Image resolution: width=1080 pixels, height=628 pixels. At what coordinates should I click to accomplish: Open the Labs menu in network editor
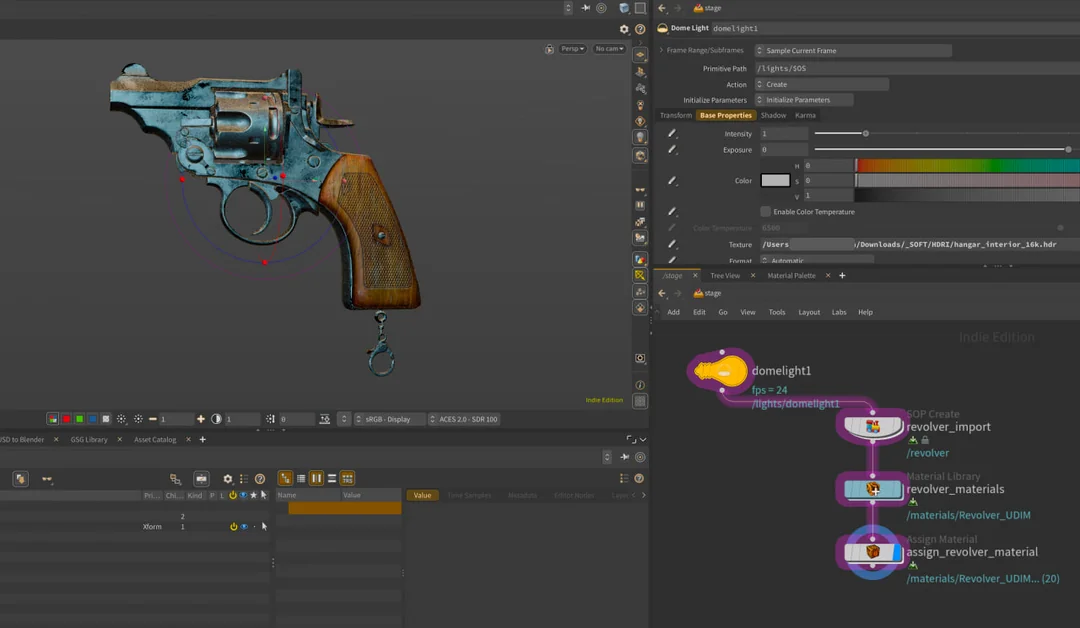[838, 312]
